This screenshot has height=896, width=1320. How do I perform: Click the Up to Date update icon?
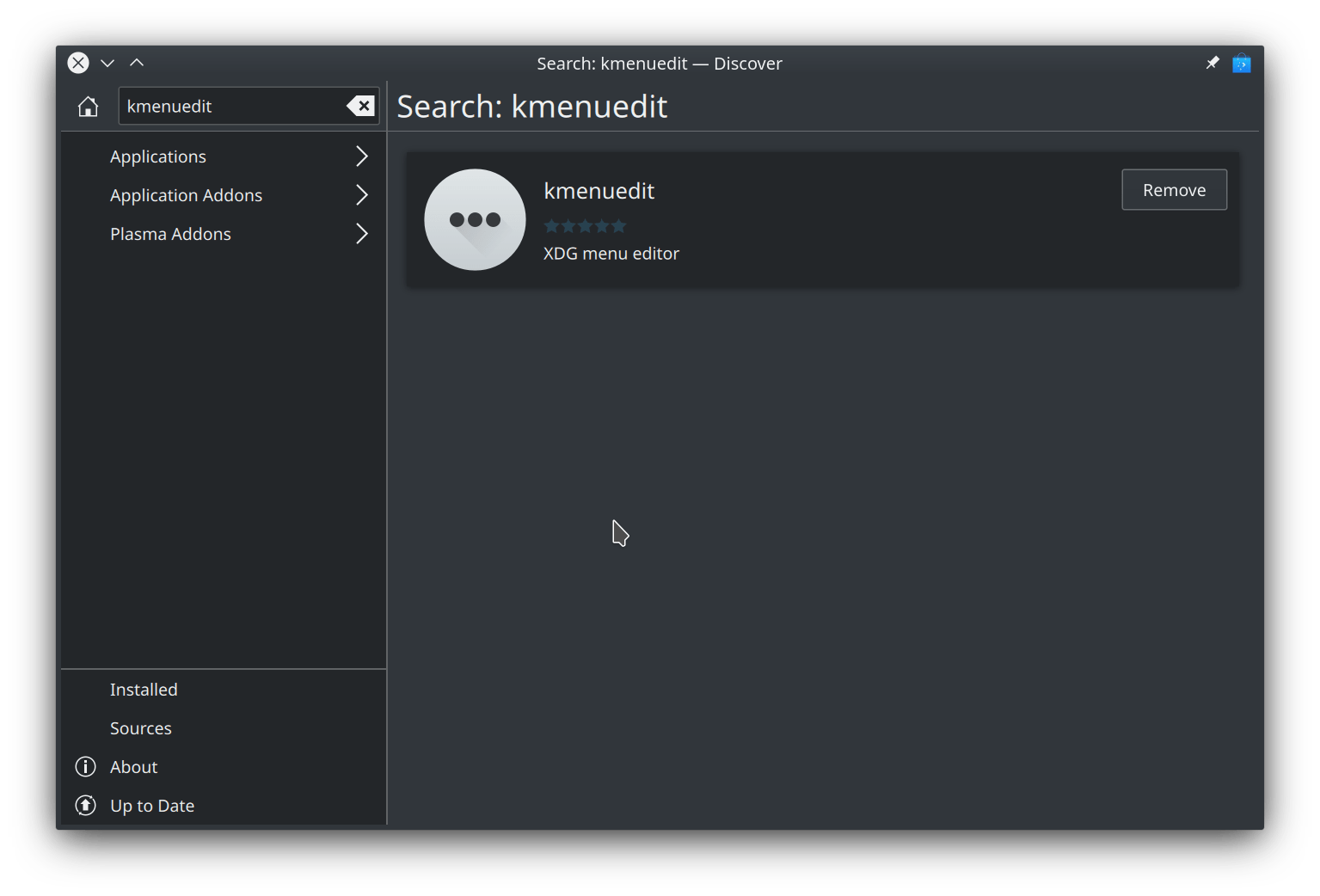point(86,805)
